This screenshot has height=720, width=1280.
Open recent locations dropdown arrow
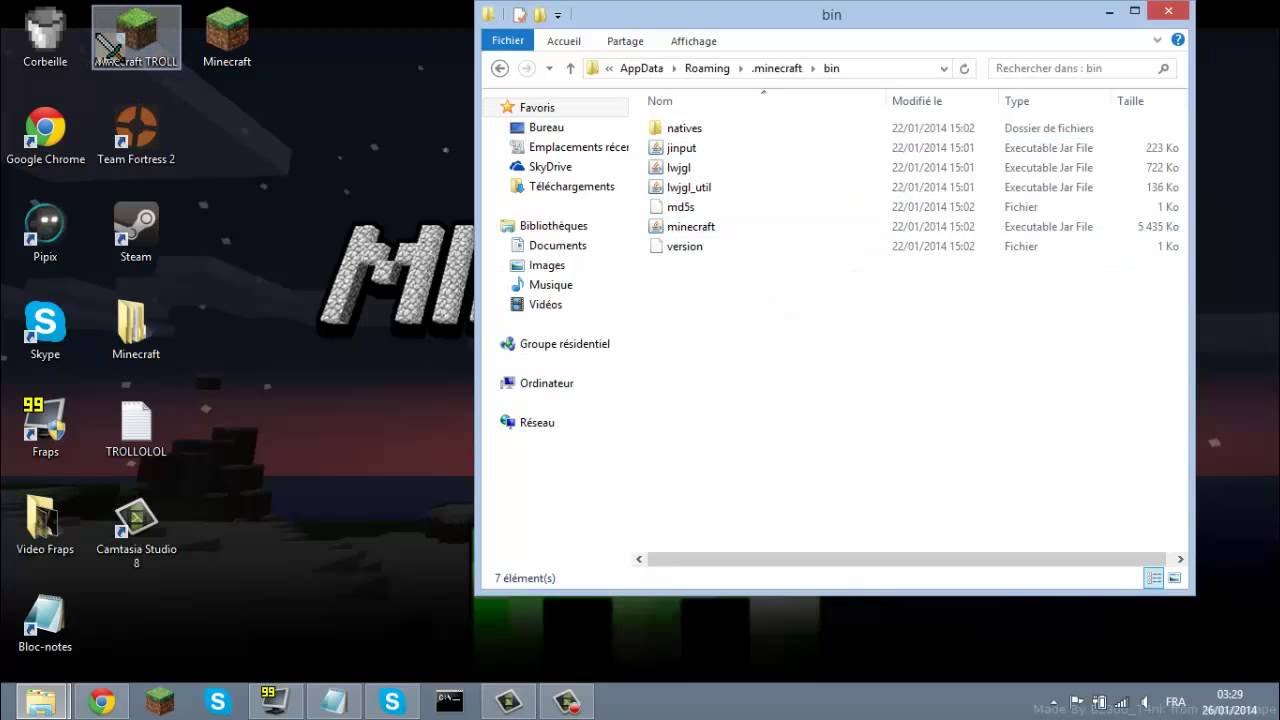[549, 69]
